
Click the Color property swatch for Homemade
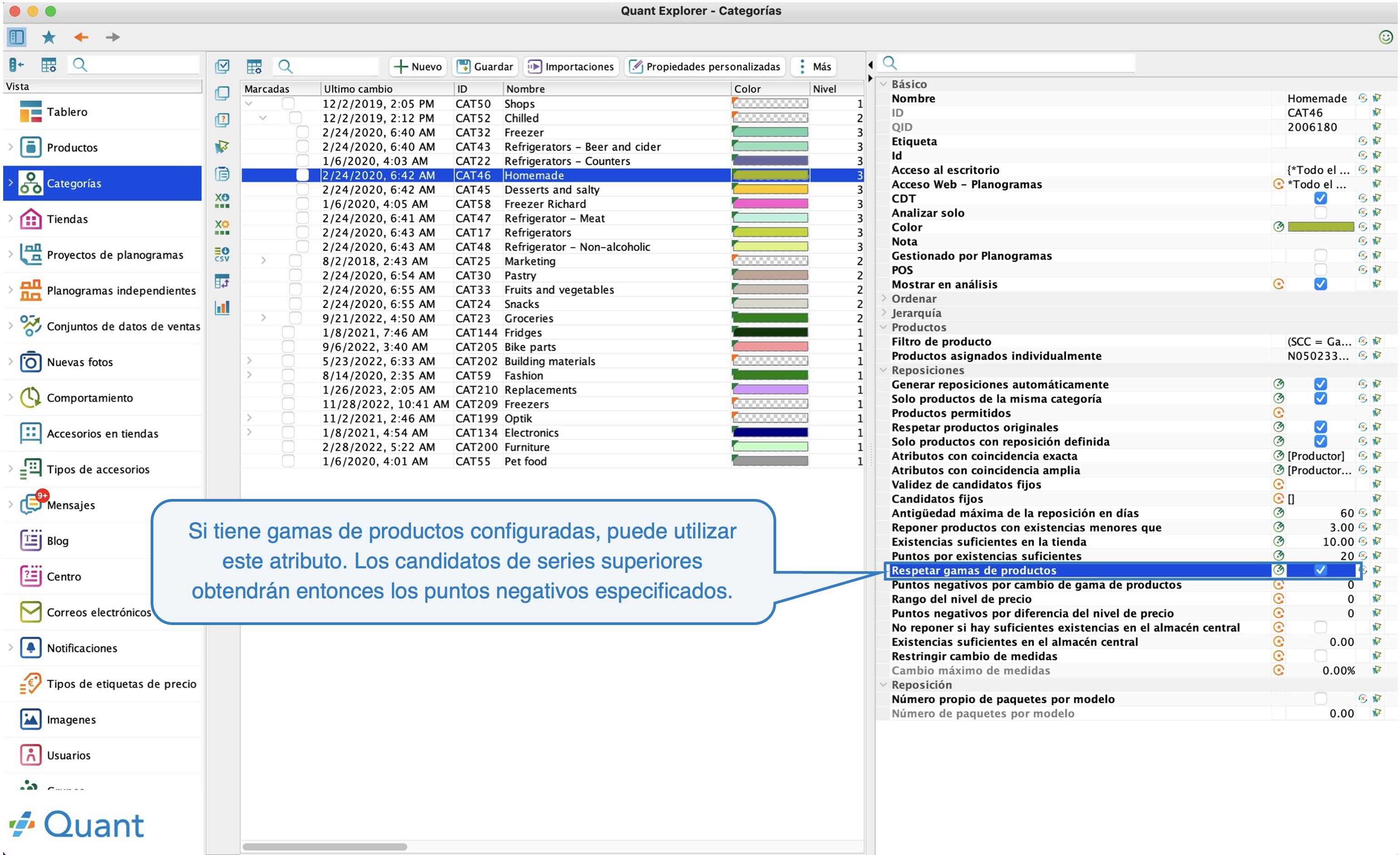click(x=1321, y=227)
